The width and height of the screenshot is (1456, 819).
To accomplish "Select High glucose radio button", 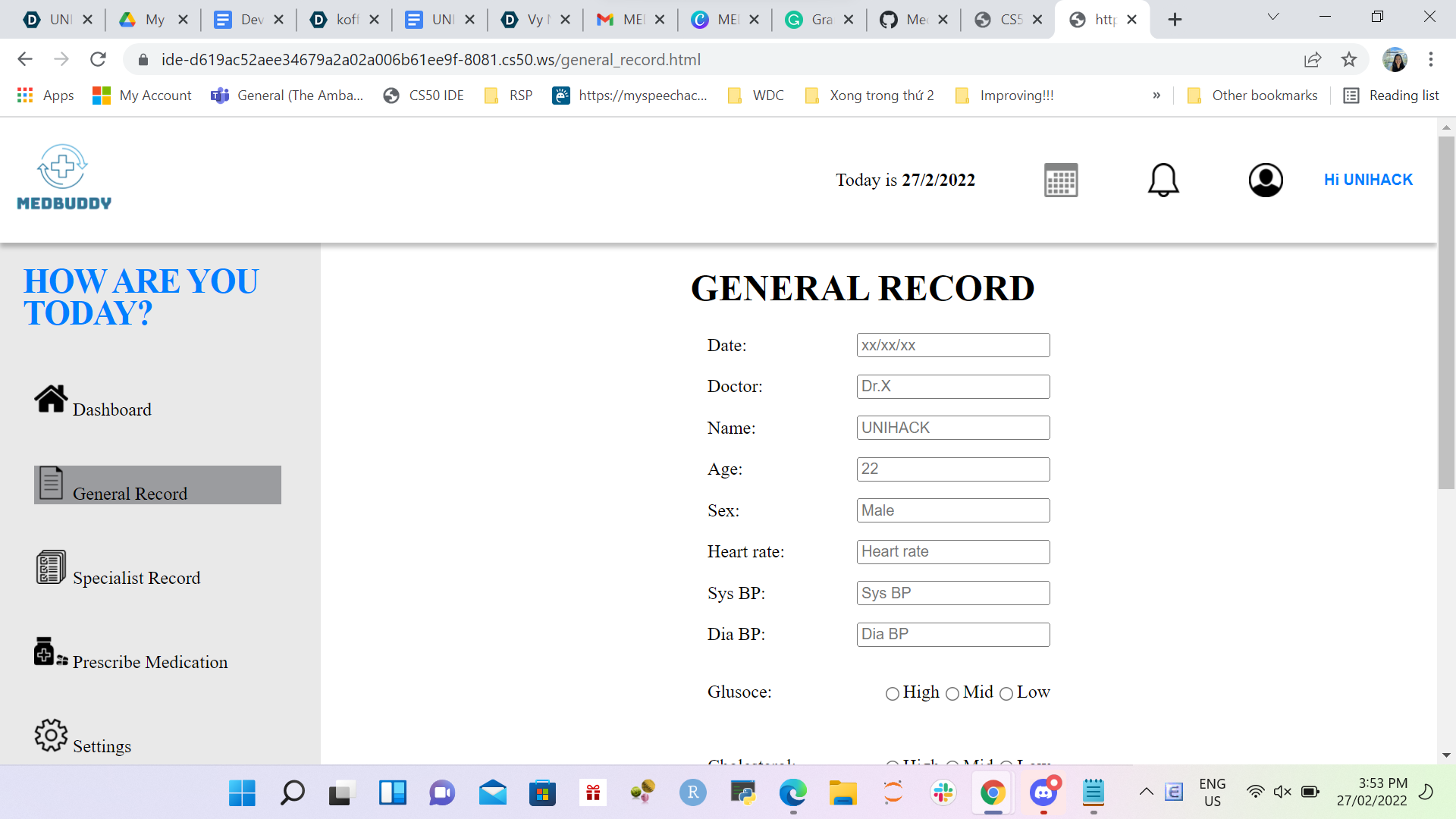I will pos(893,694).
